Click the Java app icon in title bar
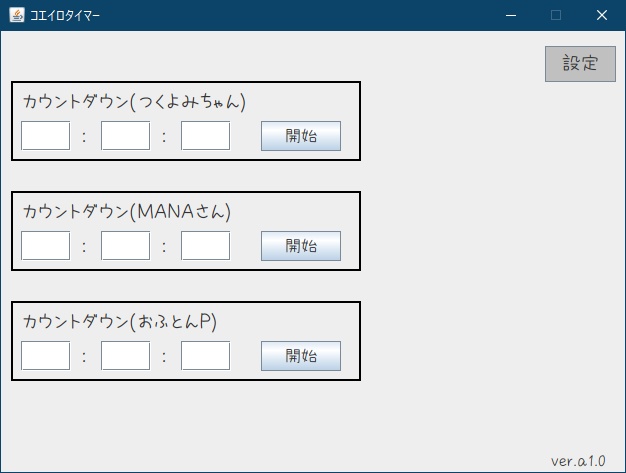Image resolution: width=626 pixels, height=473 pixels. pos(16,15)
